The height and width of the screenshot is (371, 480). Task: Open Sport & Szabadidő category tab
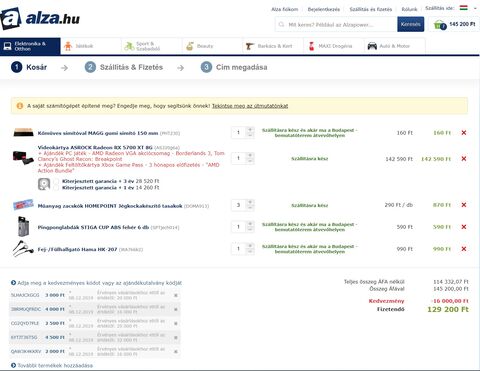[152, 46]
